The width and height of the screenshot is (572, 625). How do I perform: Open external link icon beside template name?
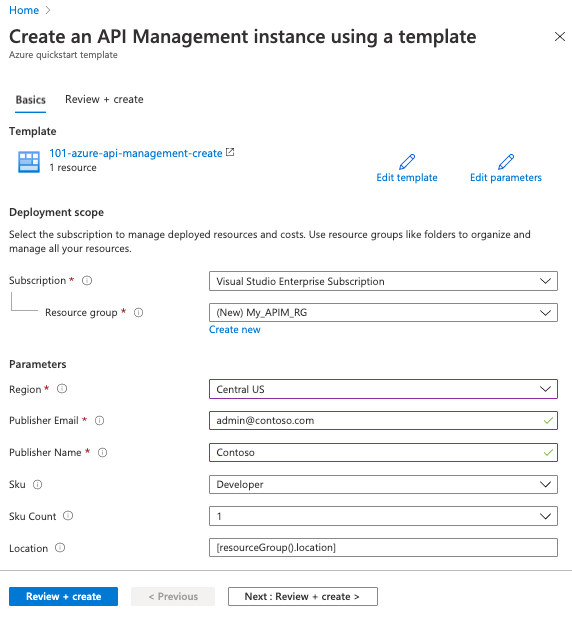coord(230,152)
